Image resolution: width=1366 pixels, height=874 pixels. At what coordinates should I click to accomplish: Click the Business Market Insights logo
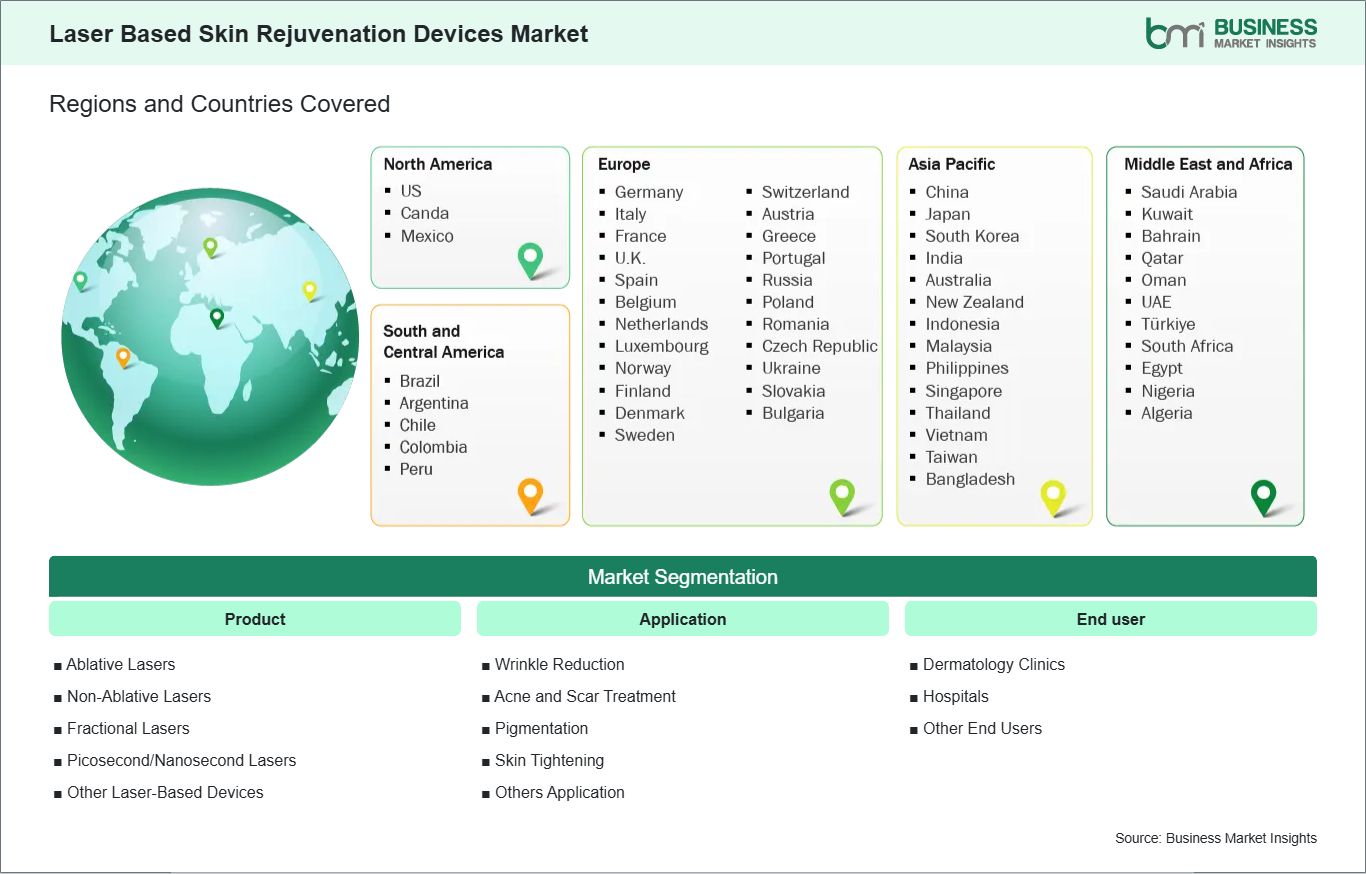pyautogui.click(x=1231, y=32)
